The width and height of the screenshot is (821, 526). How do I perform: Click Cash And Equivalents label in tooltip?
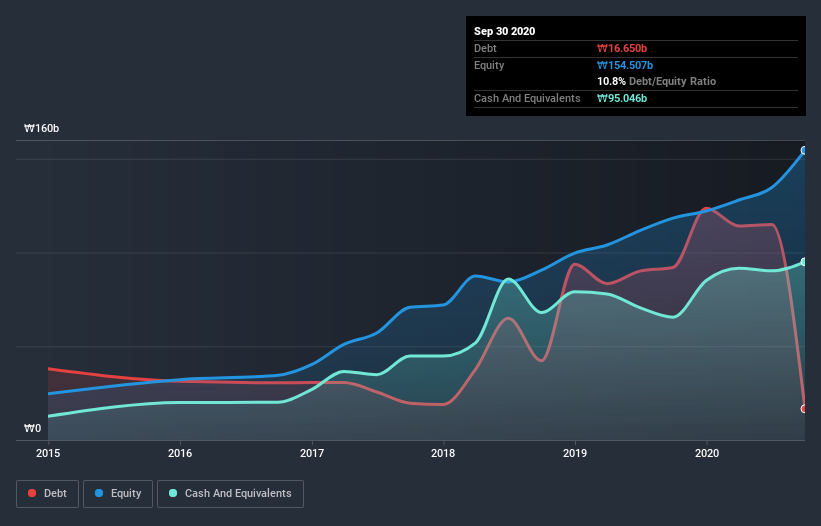click(x=527, y=98)
